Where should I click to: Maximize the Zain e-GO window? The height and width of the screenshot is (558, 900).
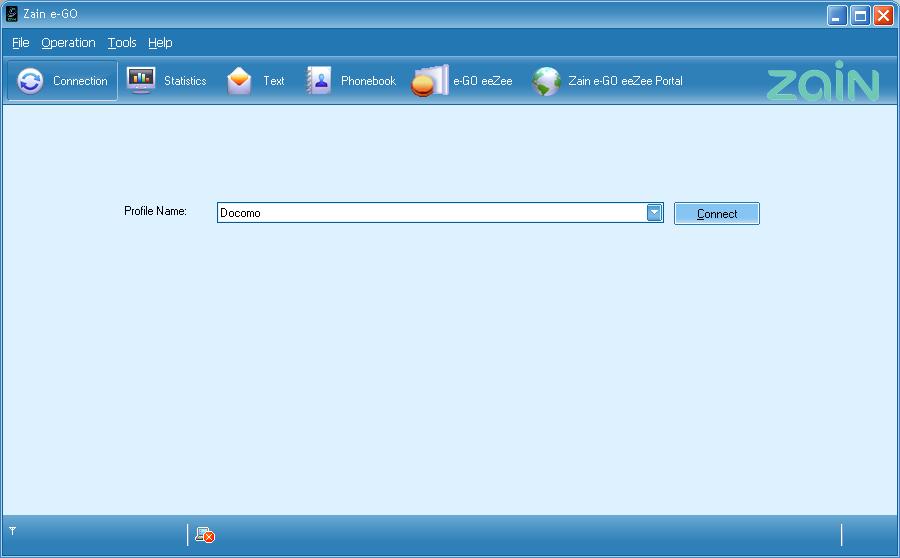860,16
